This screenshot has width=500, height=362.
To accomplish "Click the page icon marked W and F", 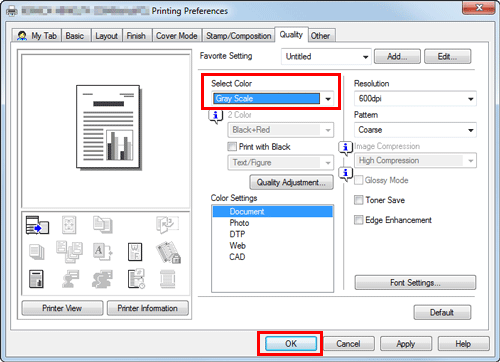I will pos(135,252).
